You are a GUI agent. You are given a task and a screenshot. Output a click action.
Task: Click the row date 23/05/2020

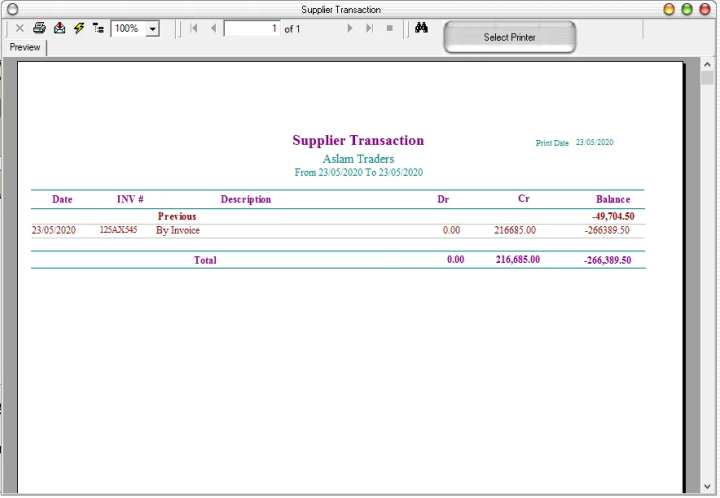(x=54, y=230)
